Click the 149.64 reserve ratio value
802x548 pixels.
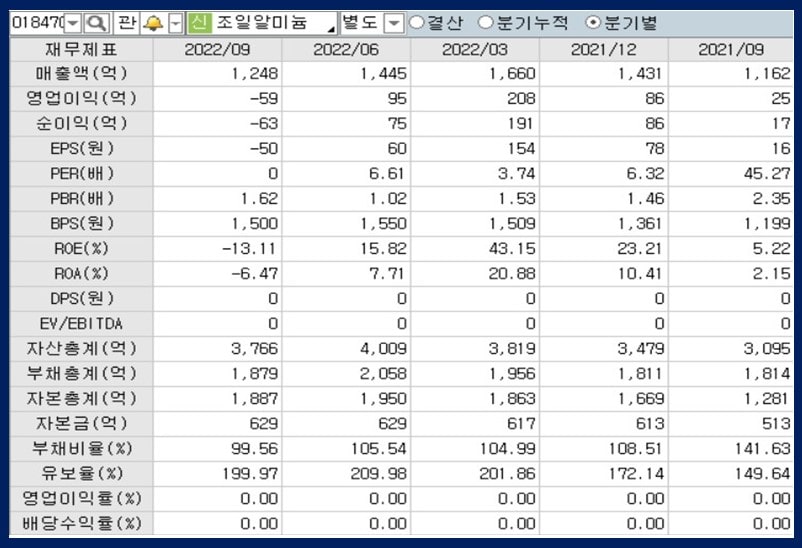point(763,474)
